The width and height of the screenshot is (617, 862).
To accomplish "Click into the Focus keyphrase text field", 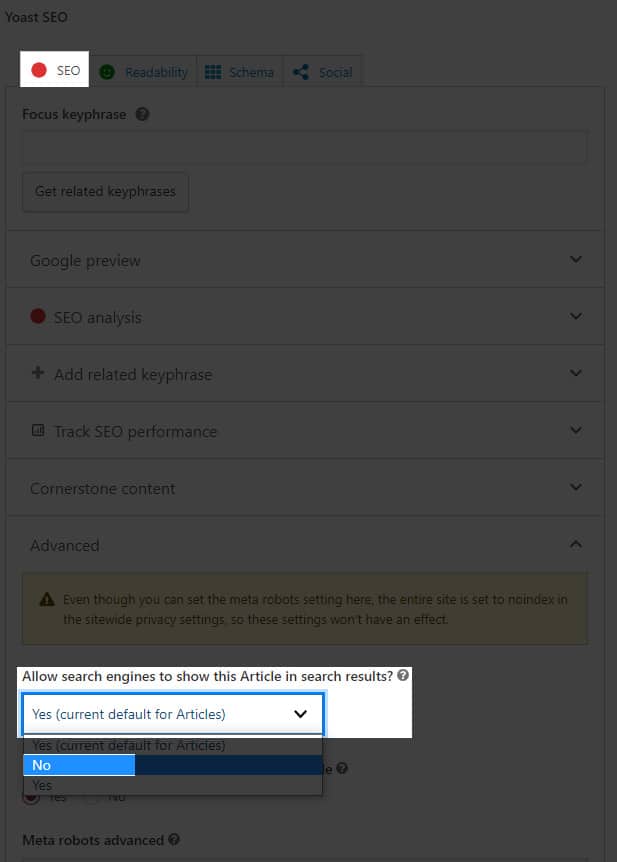I will 304,148.
